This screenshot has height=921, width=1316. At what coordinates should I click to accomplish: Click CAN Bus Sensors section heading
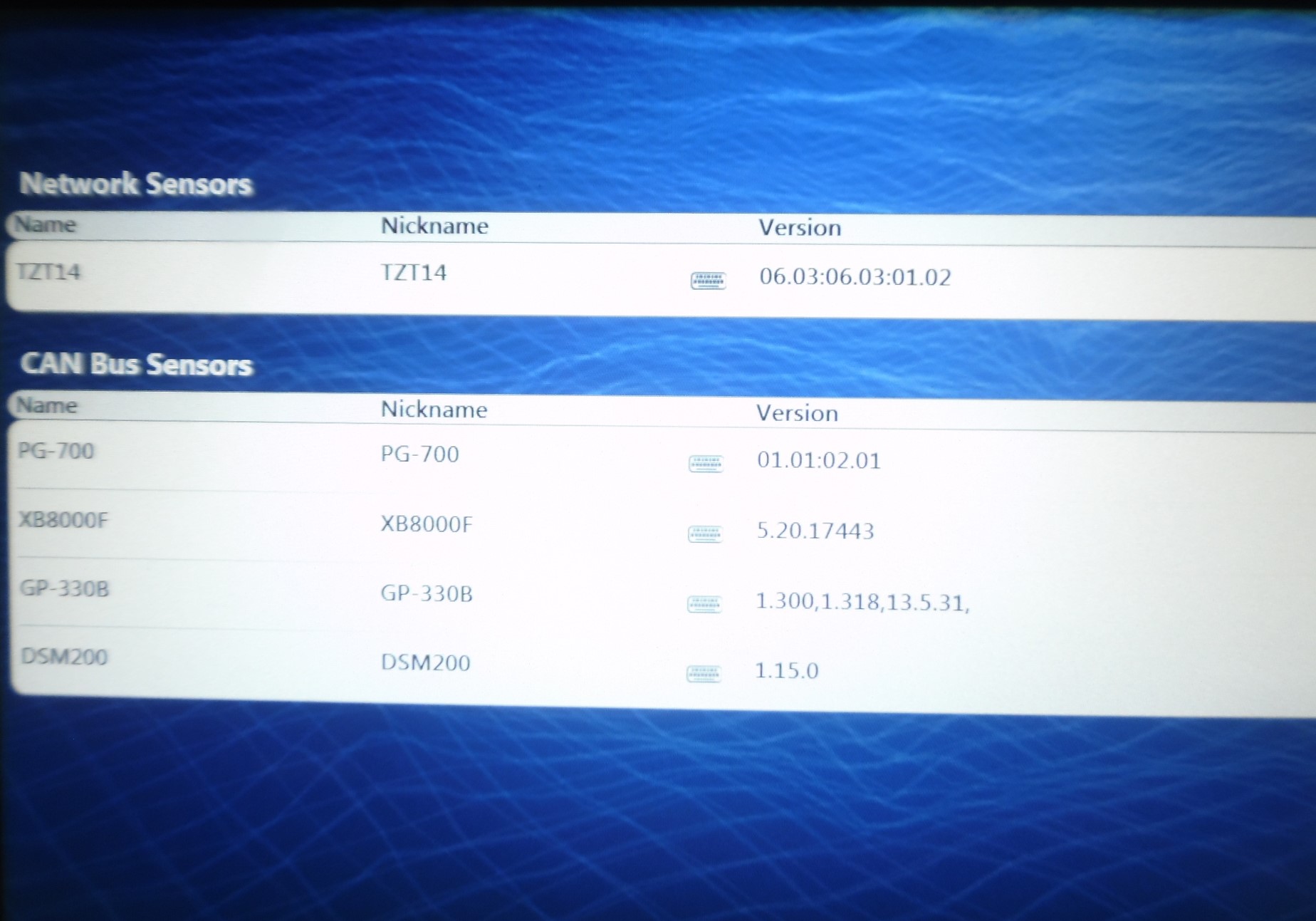click(x=137, y=364)
